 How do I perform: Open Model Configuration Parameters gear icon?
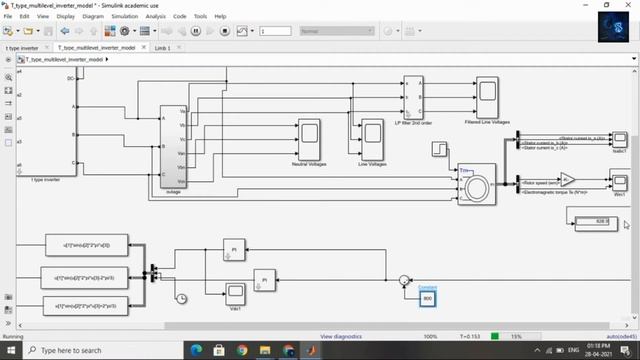pos(124,31)
